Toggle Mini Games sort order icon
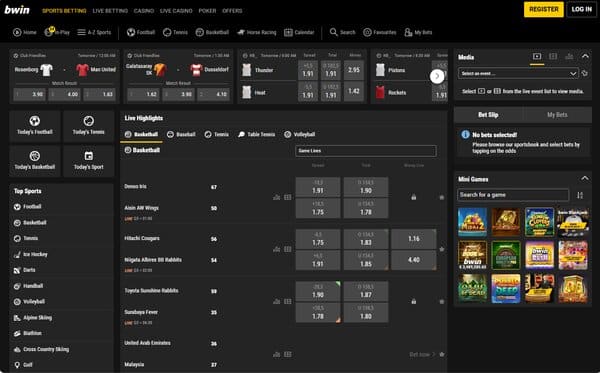Image resolution: width=600 pixels, height=373 pixels. (580, 195)
